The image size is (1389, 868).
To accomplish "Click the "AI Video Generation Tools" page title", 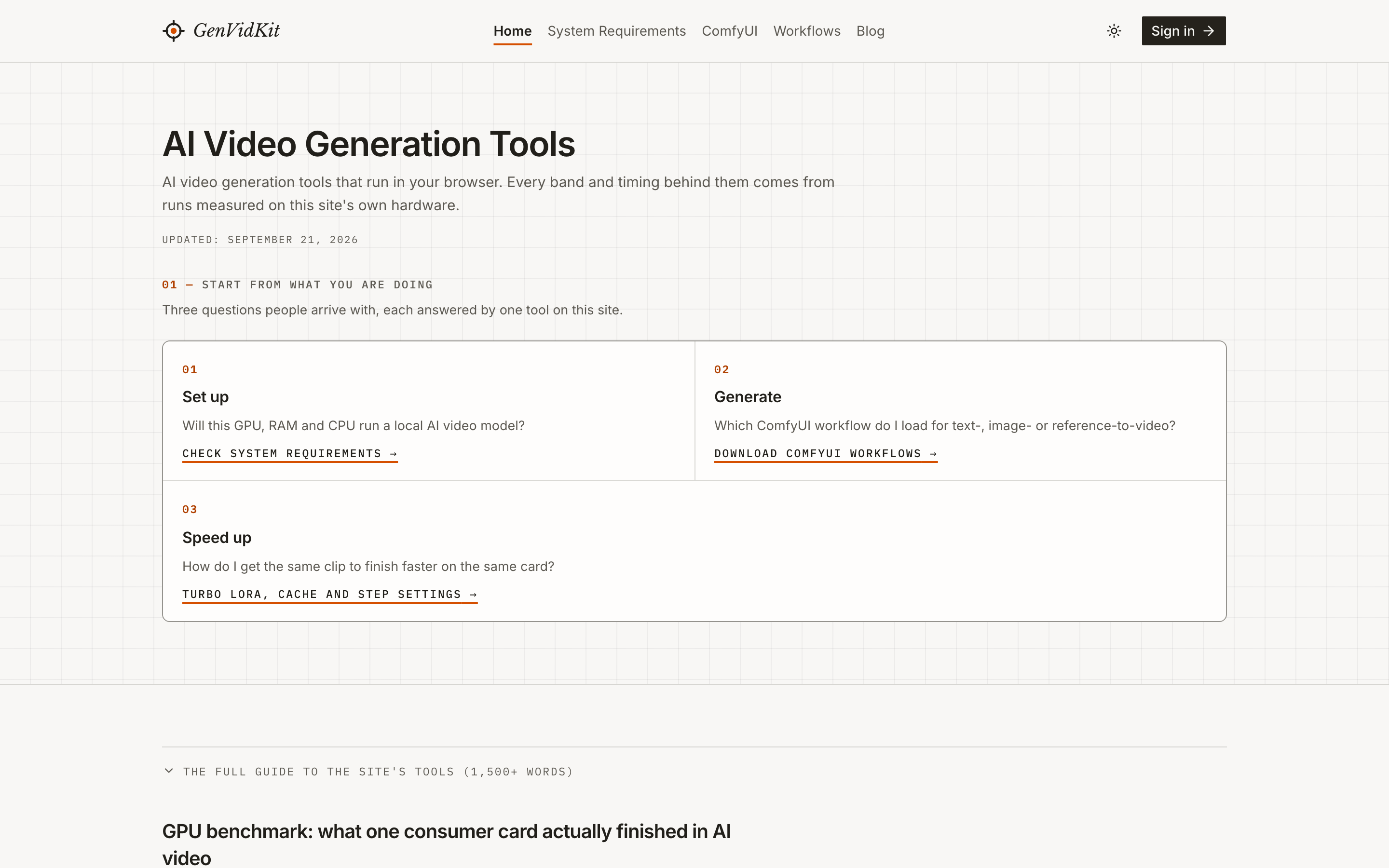I will [368, 144].
